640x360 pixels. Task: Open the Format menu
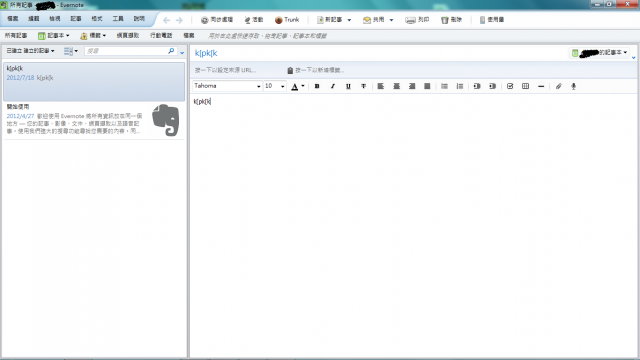point(97,19)
